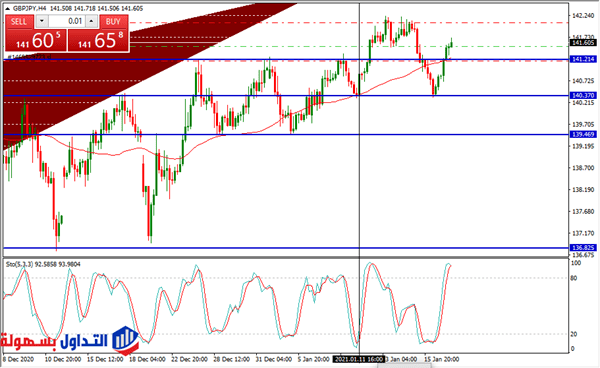This screenshot has height=368, width=600.
Task: Click the 138.700 price axis label
Action: pyautogui.click(x=583, y=168)
